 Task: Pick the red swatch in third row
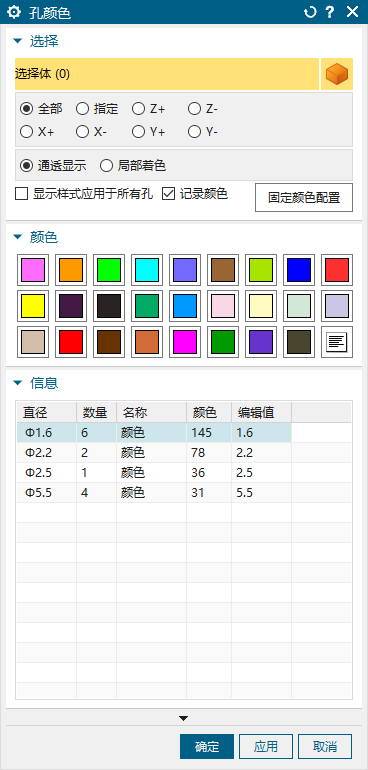tap(71, 342)
